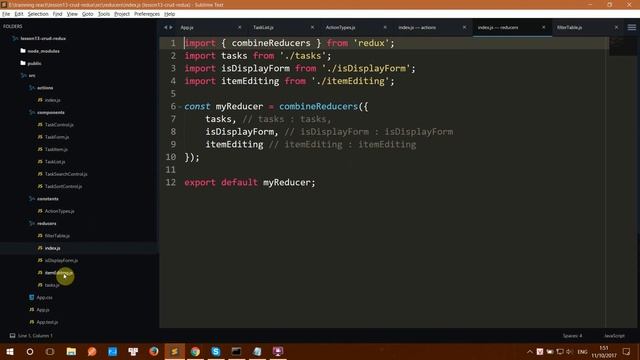Open App.js in sidebar
The height and width of the screenshot is (360, 640).
click(43, 310)
